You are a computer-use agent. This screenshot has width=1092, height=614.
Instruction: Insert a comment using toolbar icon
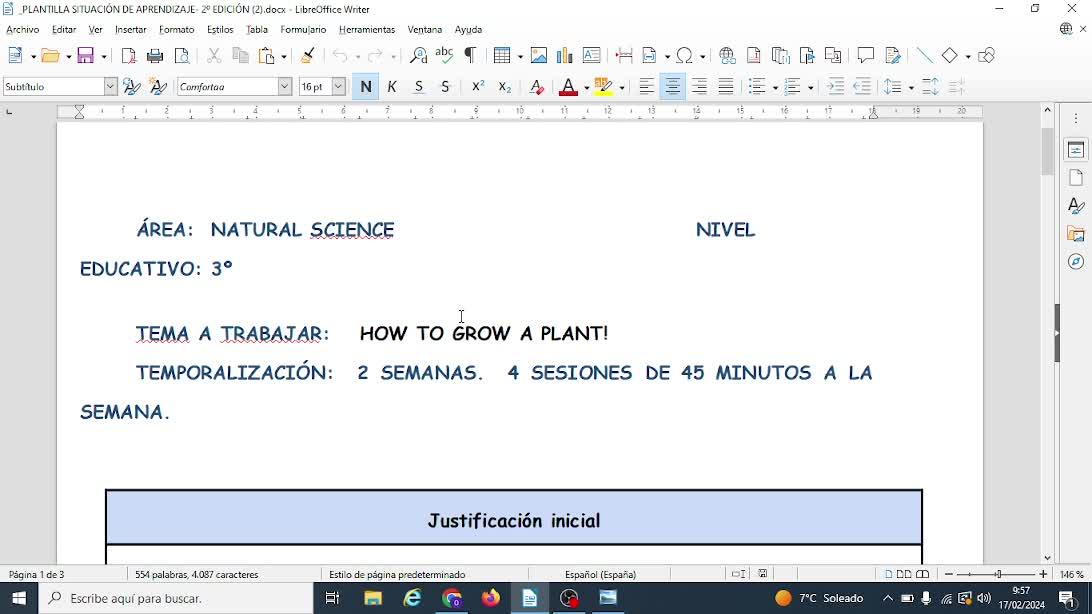click(x=866, y=56)
